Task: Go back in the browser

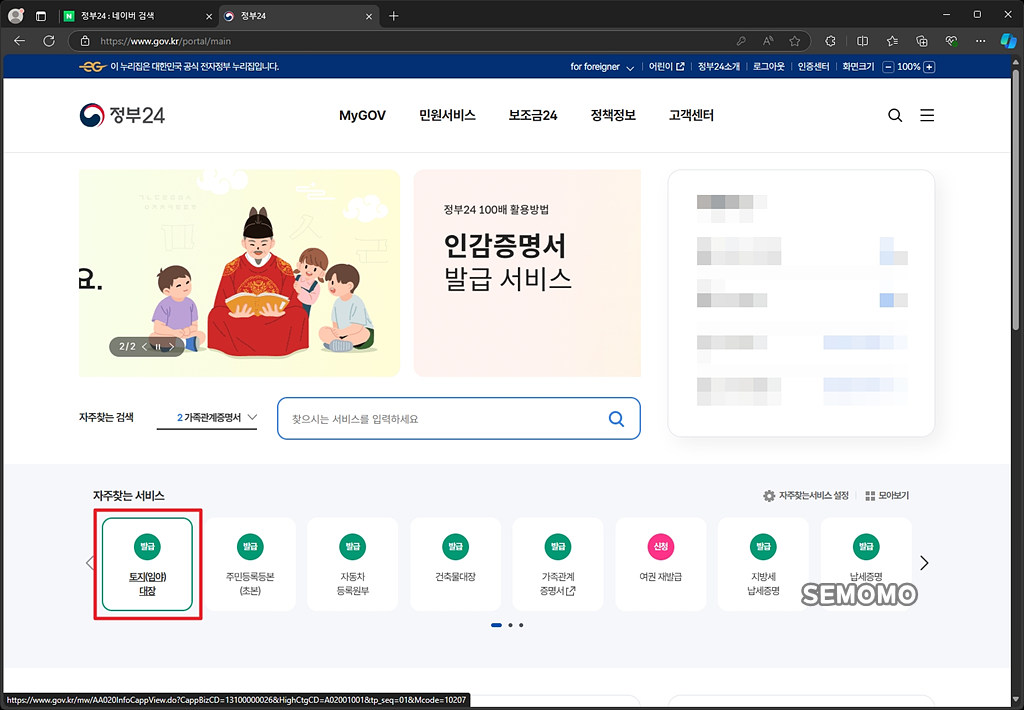Action: (20, 41)
